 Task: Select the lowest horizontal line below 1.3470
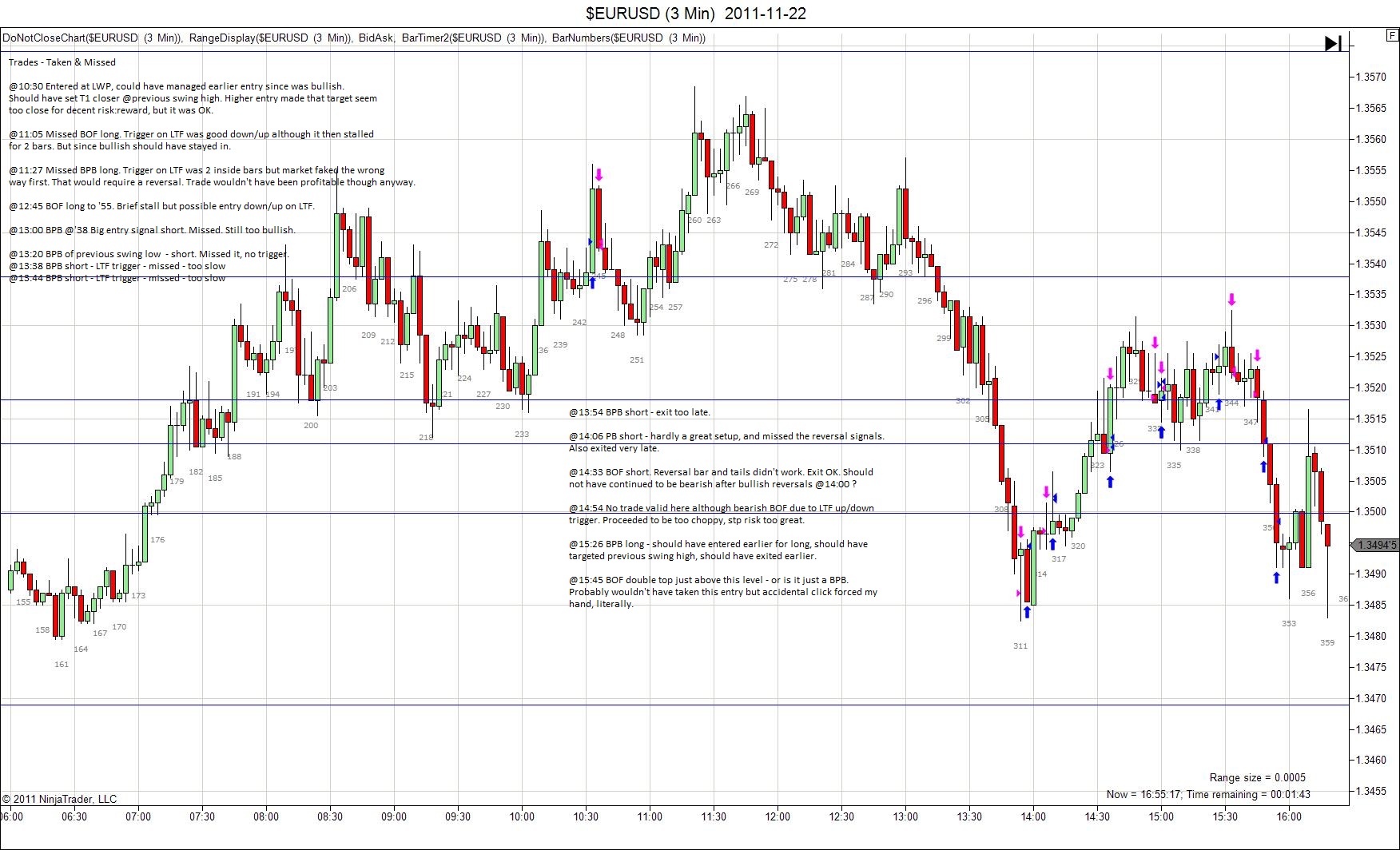click(675, 705)
